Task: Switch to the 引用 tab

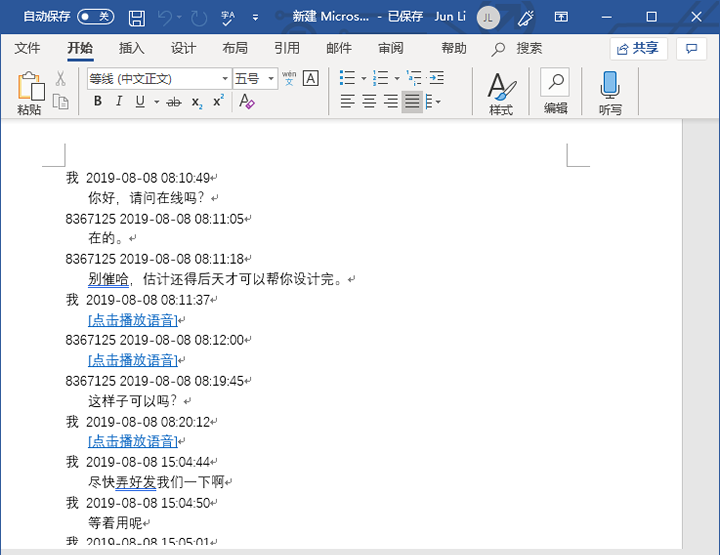Action: (x=287, y=48)
